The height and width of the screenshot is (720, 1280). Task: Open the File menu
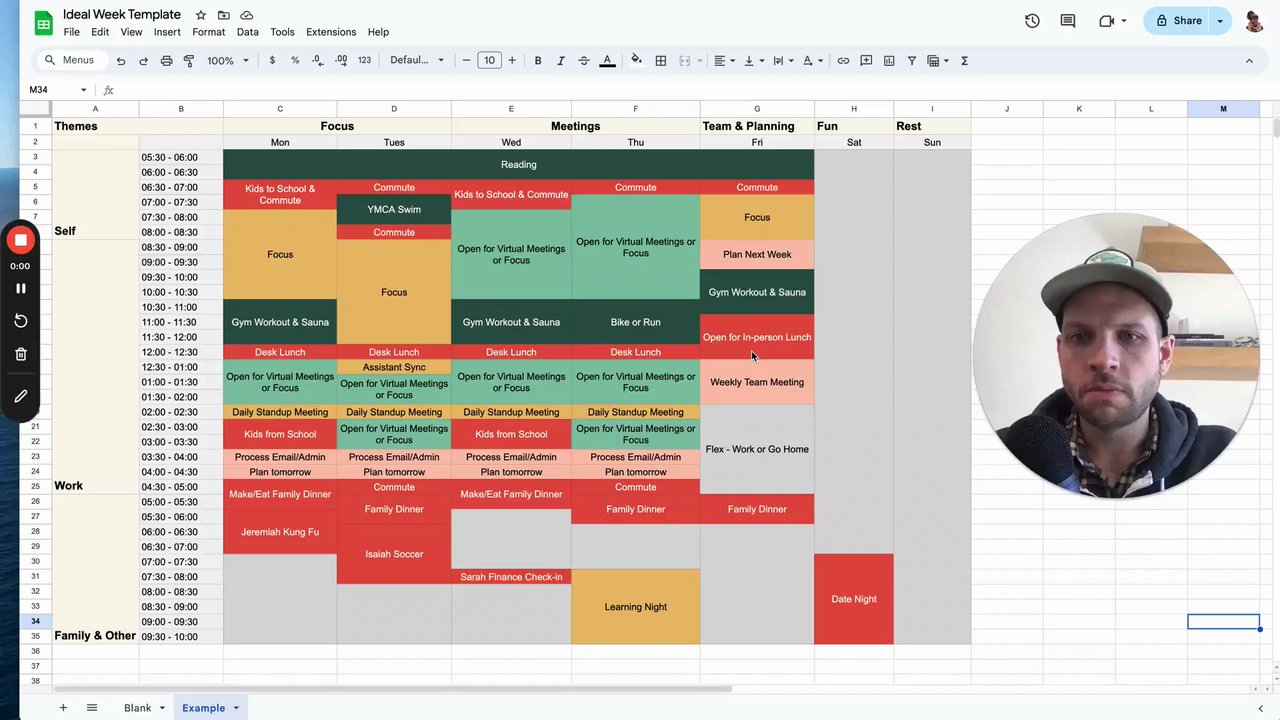[71, 32]
